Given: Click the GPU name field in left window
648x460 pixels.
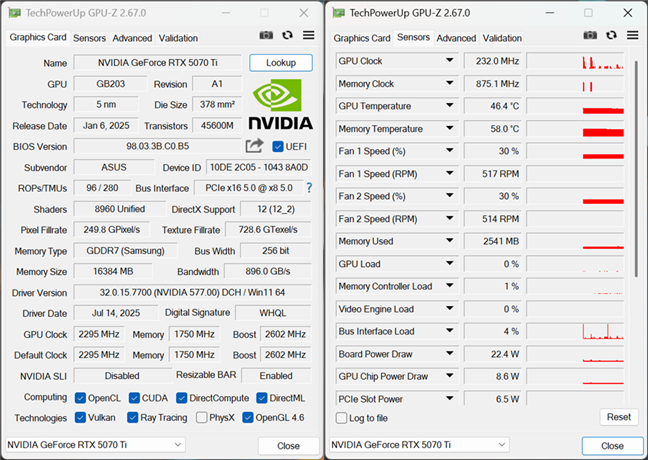Looking at the screenshot, I should [x=157, y=63].
